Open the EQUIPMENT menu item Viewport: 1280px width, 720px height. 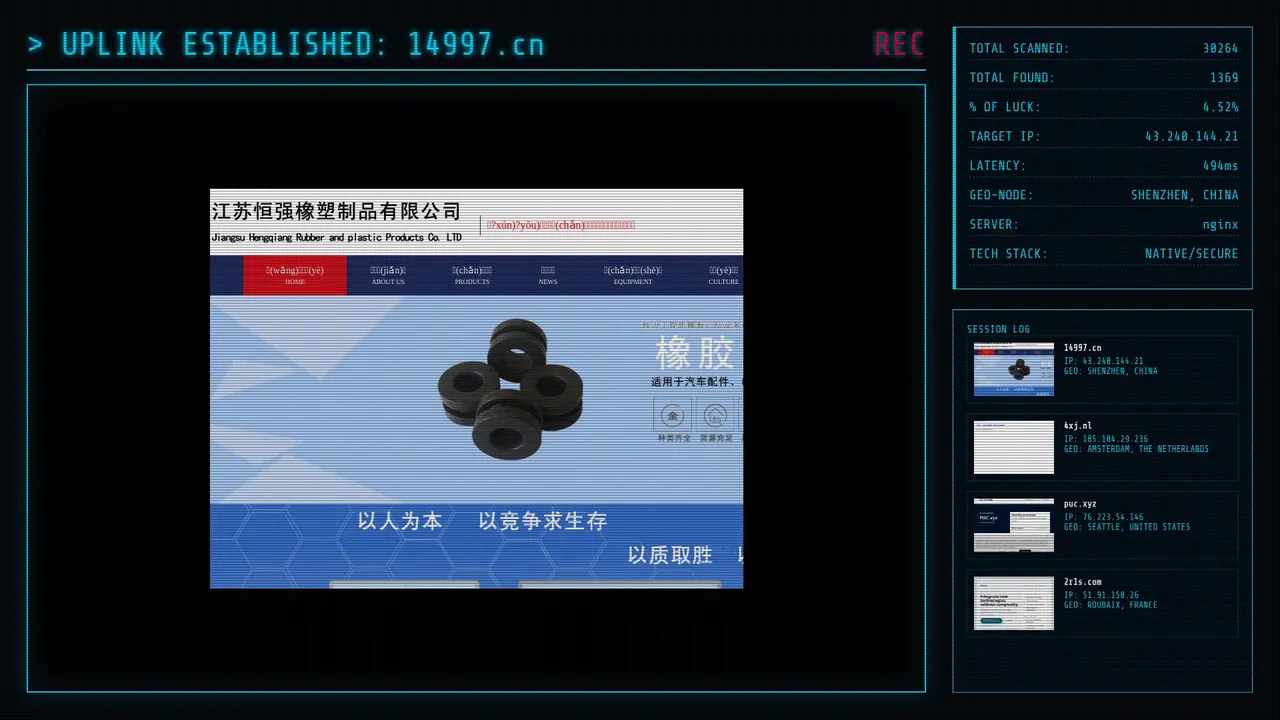click(633, 275)
